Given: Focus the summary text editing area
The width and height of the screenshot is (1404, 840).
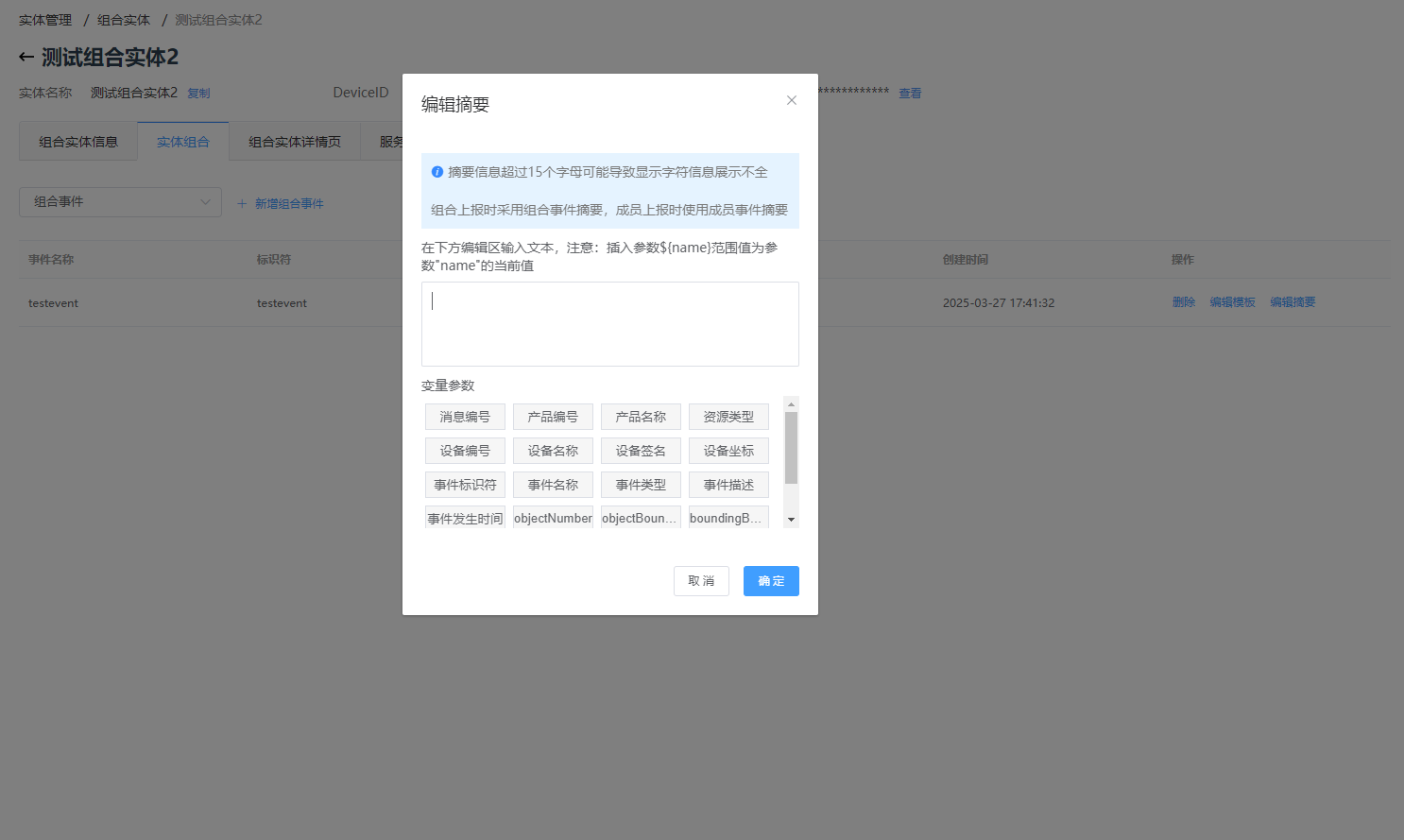Looking at the screenshot, I should (610, 324).
